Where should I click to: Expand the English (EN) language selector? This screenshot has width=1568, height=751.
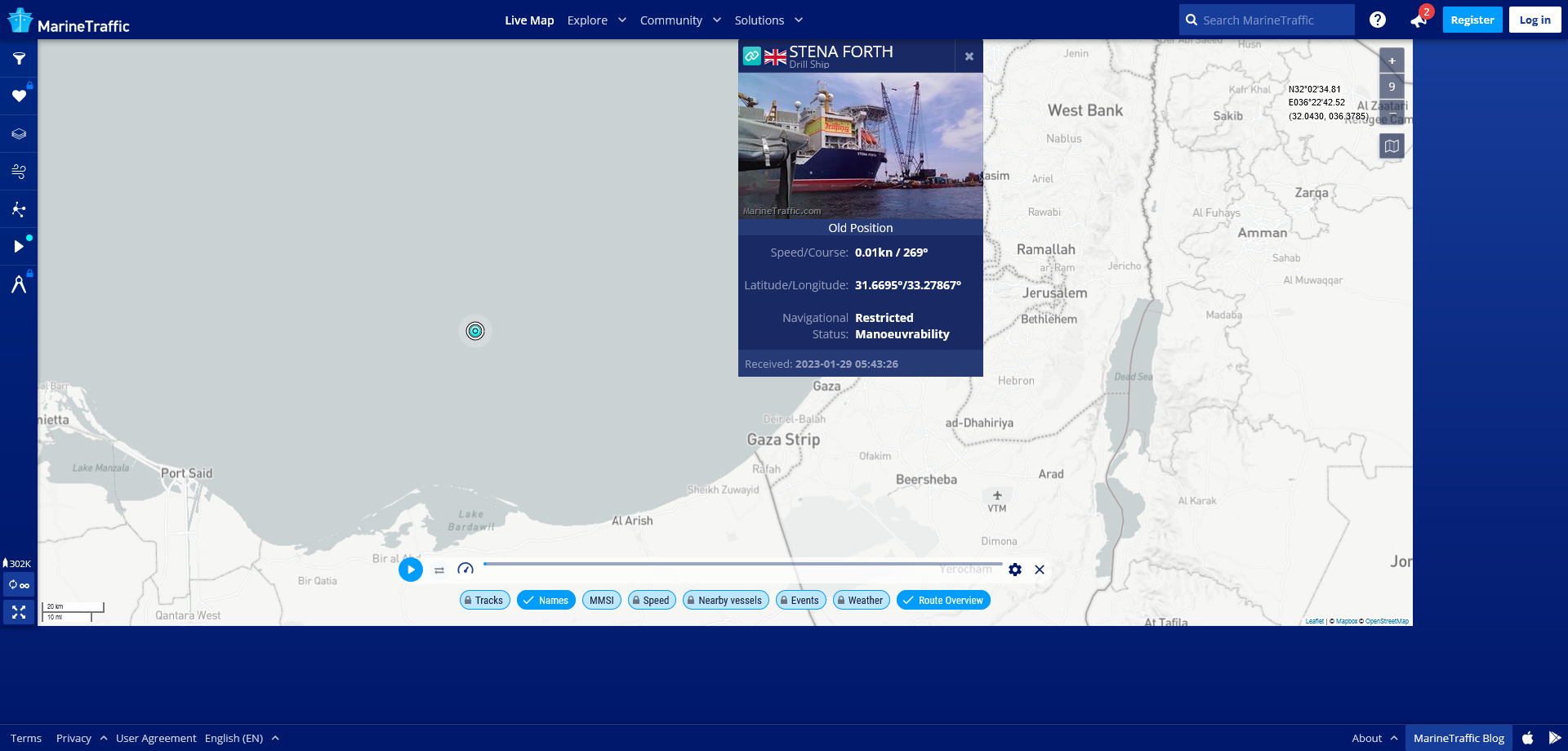point(242,738)
